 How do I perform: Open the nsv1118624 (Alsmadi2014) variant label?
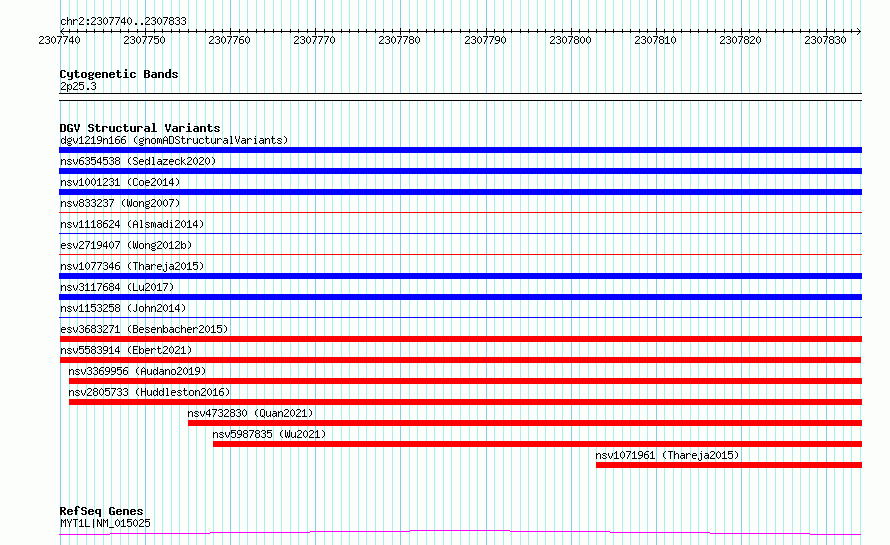pyautogui.click(x=132, y=224)
